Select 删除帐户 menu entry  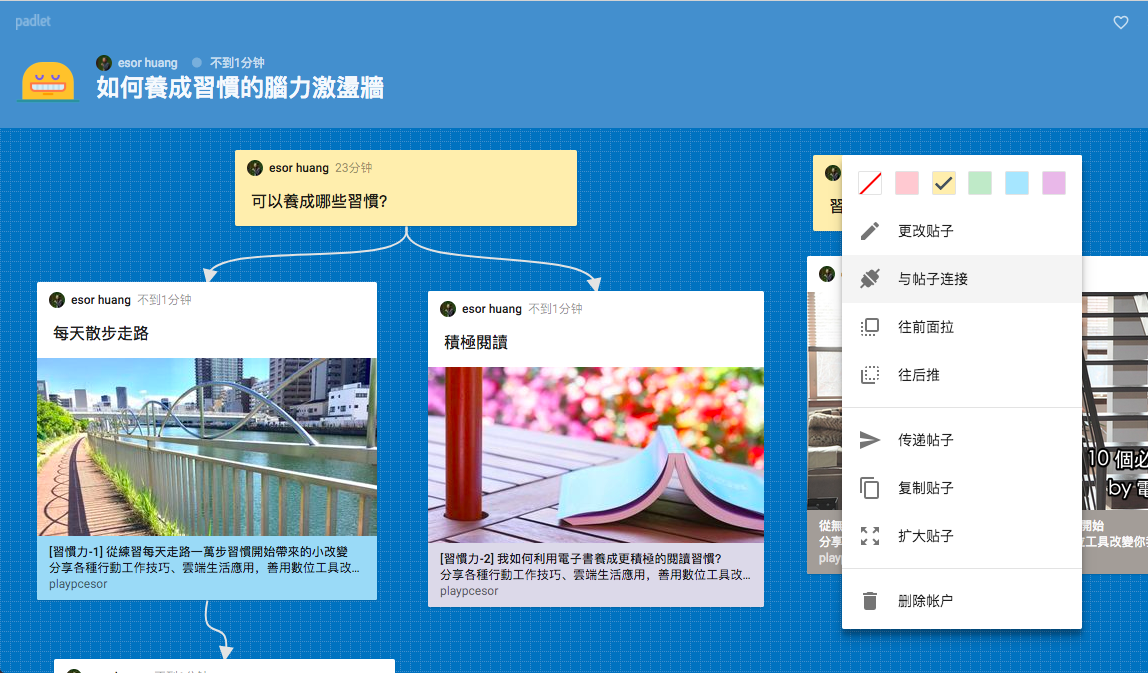[x=961, y=601]
